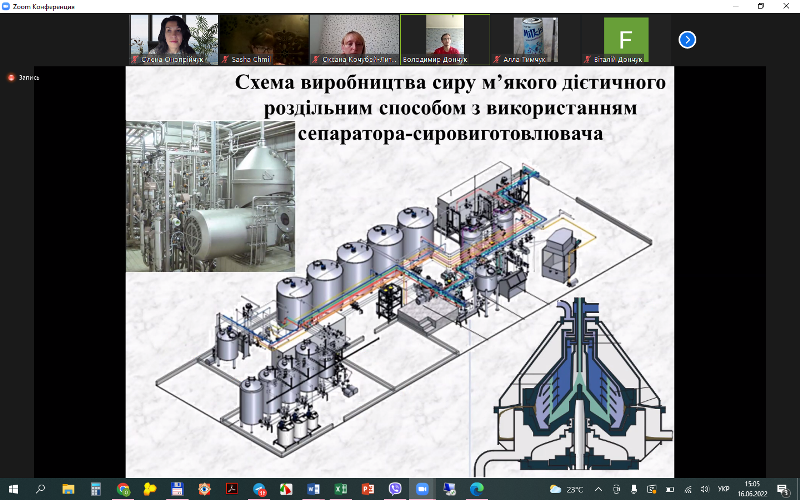Open the notification center icon

(x=783, y=489)
